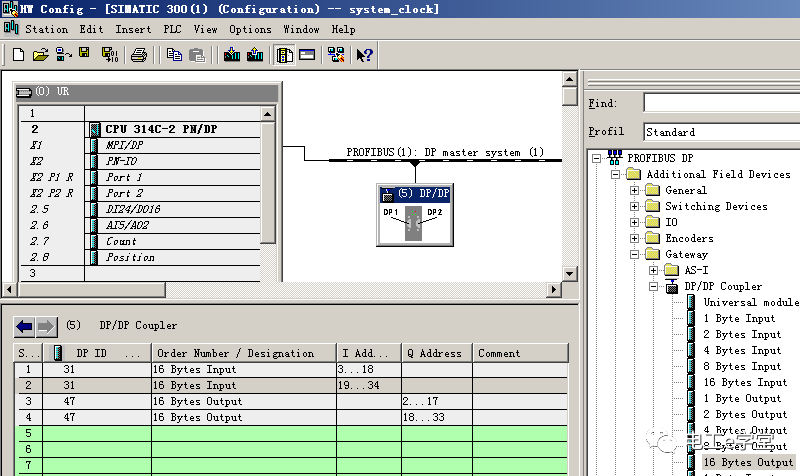Screen dimensions: 800x476
Task: Click the New station toolbar icon
Action: (x=18, y=54)
